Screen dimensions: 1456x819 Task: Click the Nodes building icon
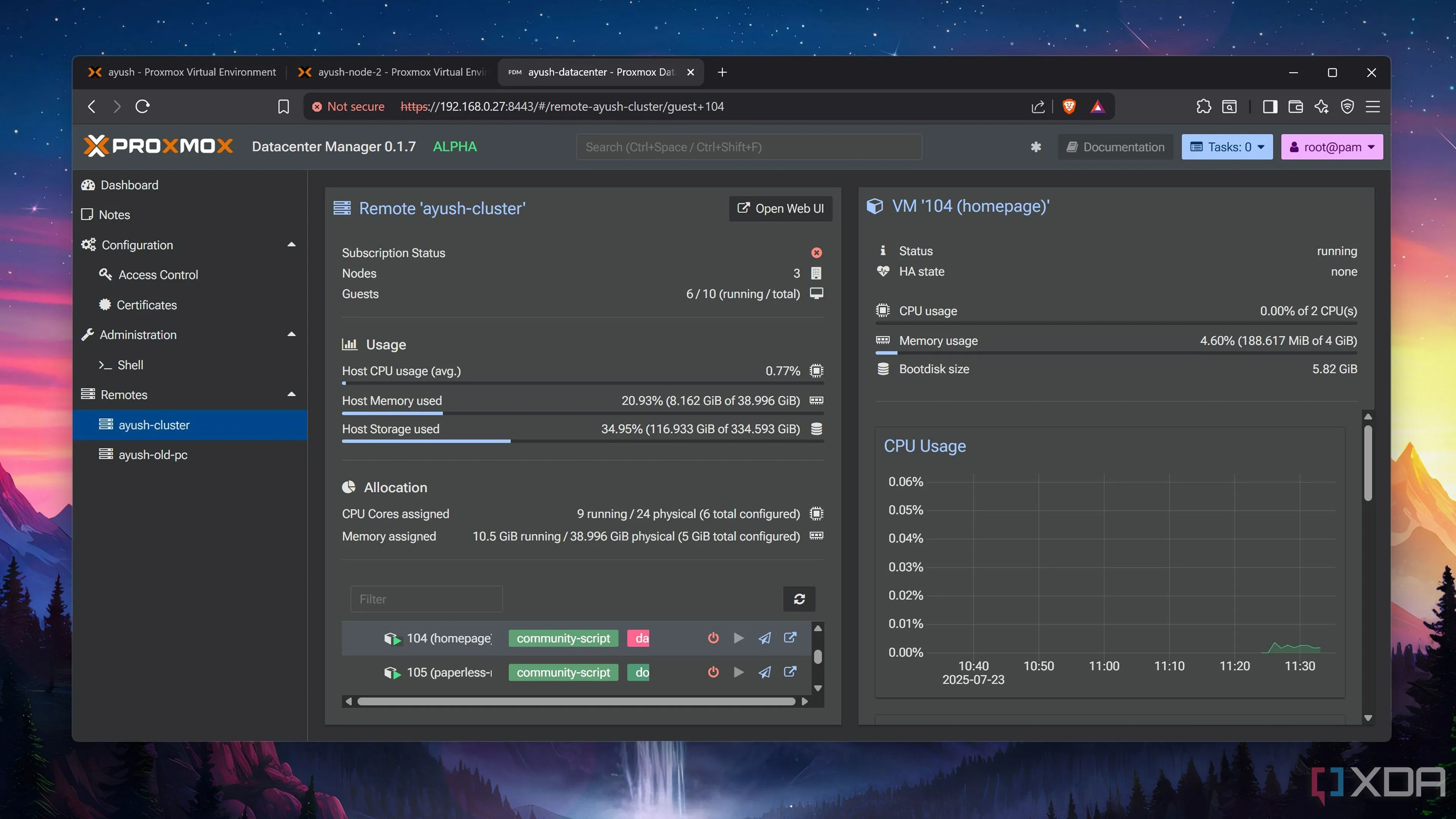coord(816,273)
